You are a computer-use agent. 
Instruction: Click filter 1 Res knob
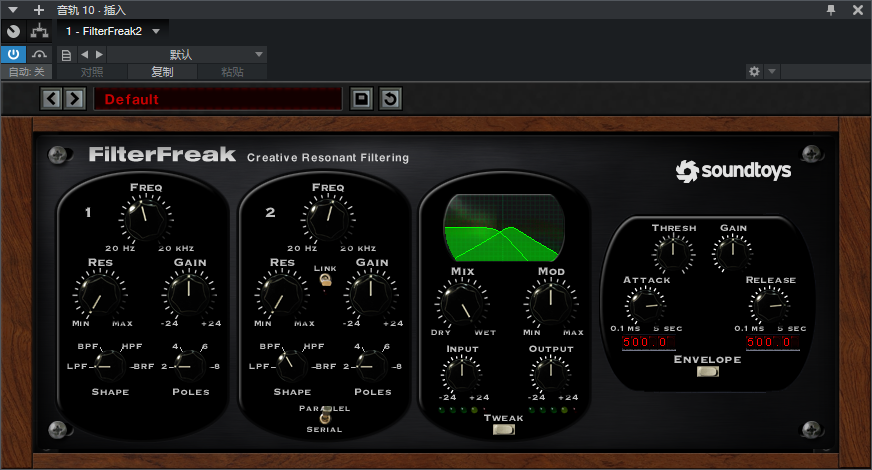click(100, 295)
